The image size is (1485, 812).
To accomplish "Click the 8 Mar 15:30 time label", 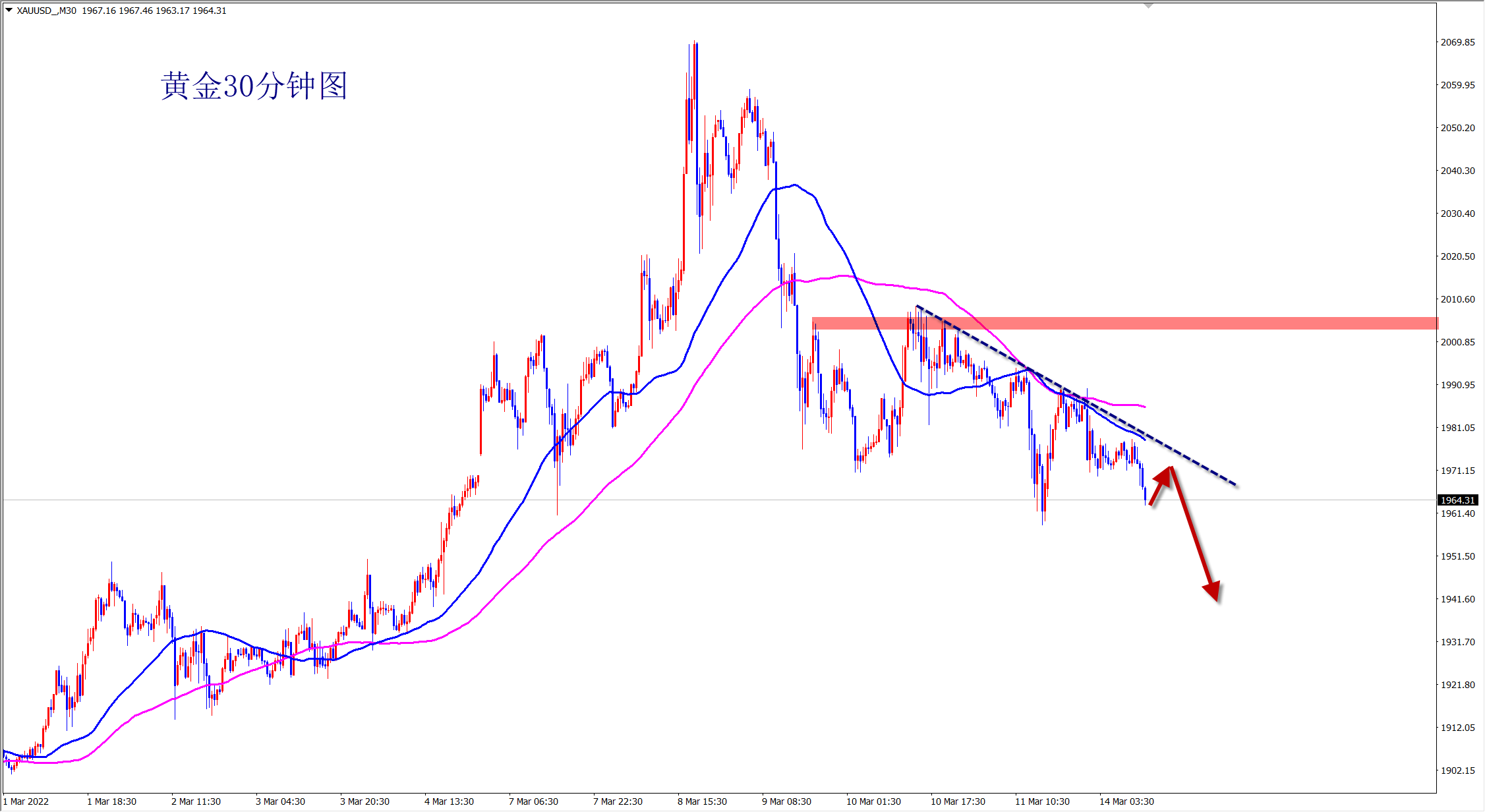I will tap(702, 801).
